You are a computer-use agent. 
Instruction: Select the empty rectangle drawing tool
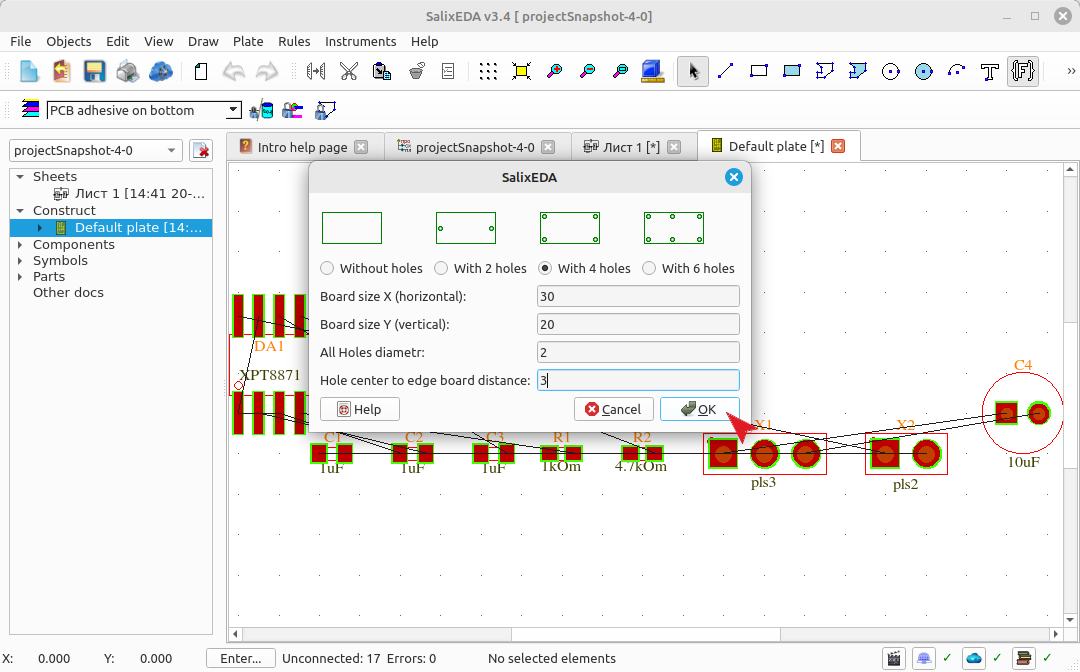[x=758, y=71]
